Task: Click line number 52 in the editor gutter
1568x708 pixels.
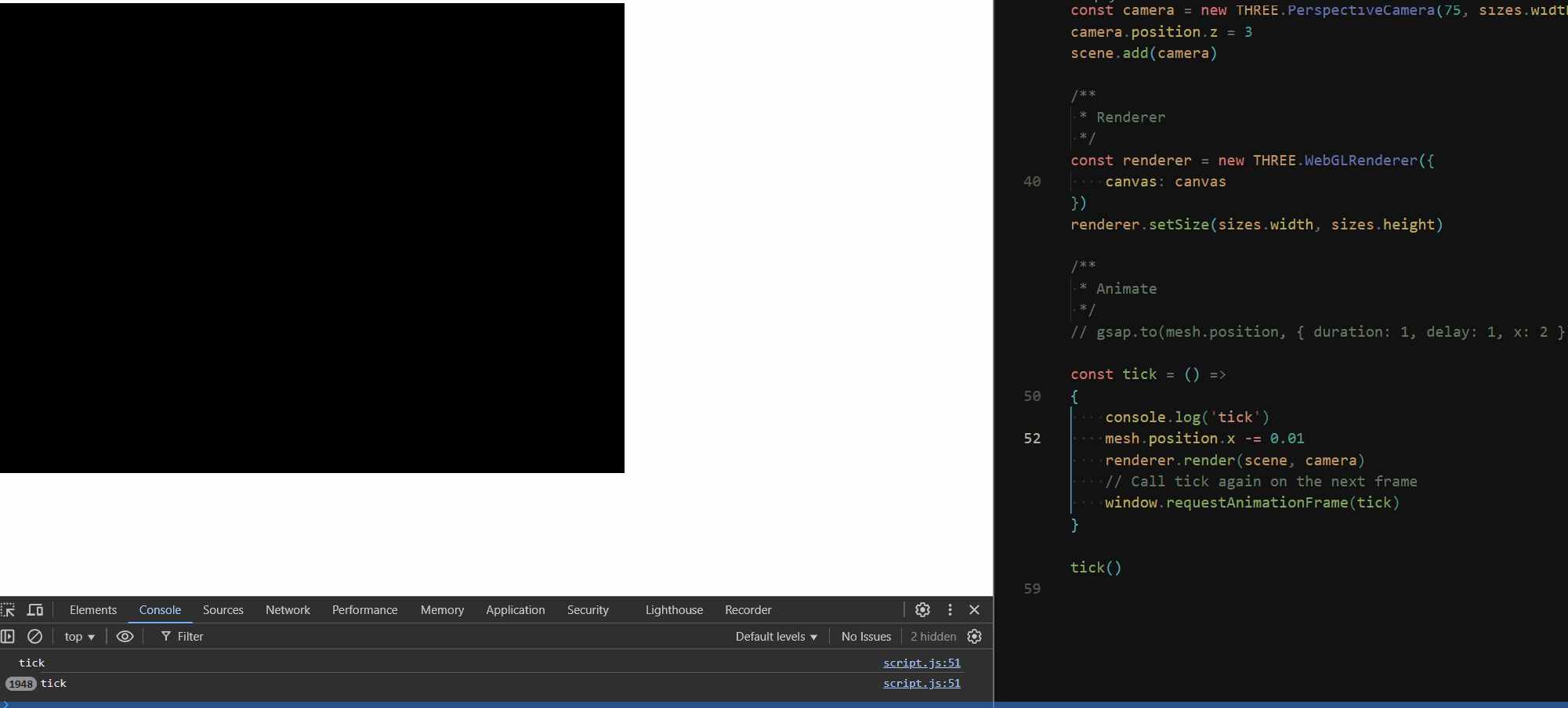Action: (1032, 439)
